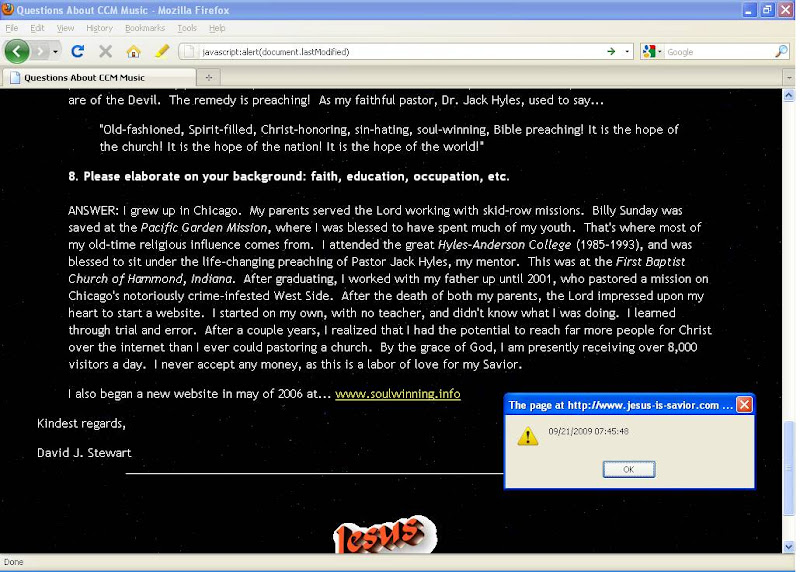
Task: Click the alert dialog title bar text
Action: (620, 405)
